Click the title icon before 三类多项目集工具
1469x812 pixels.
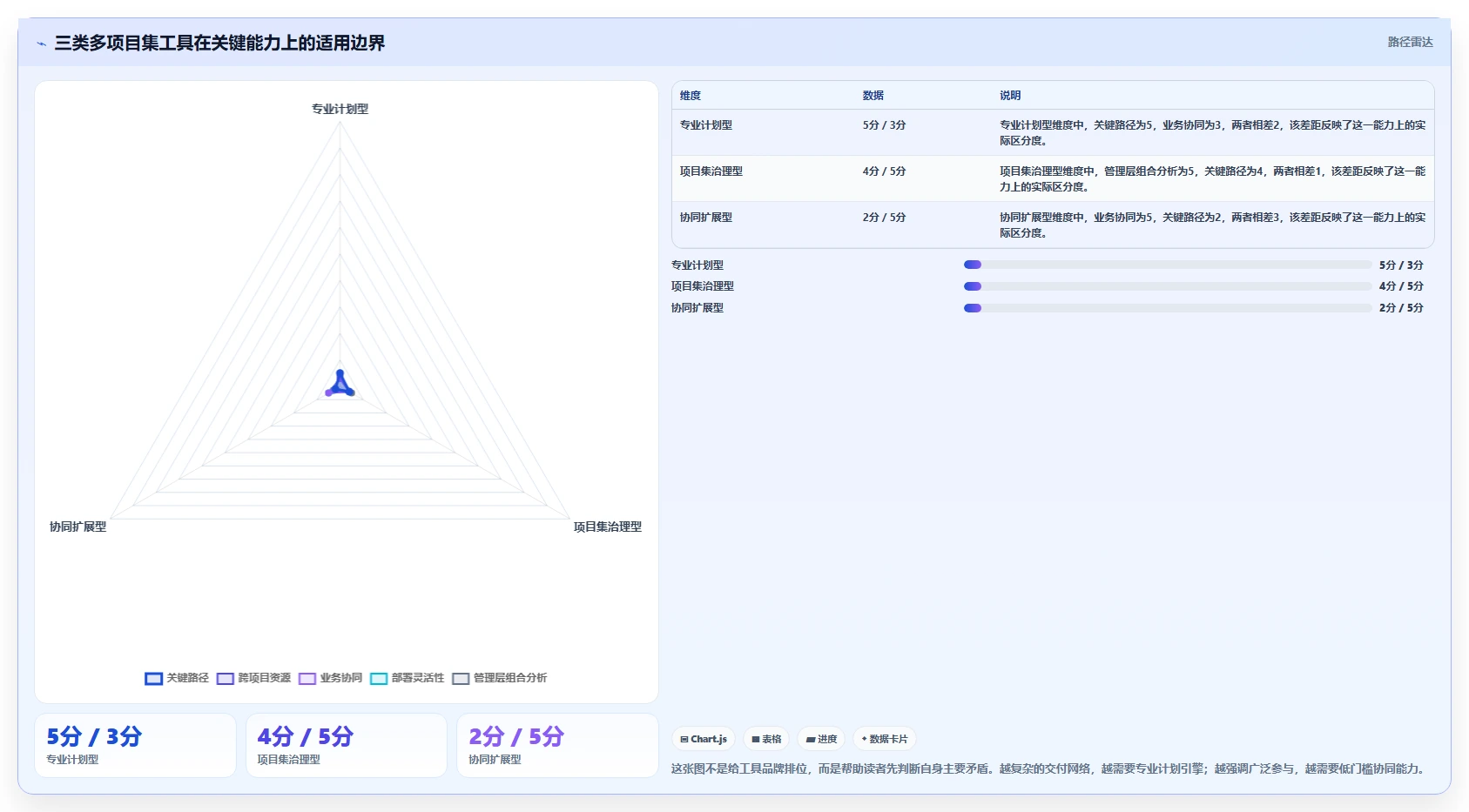click(x=41, y=44)
